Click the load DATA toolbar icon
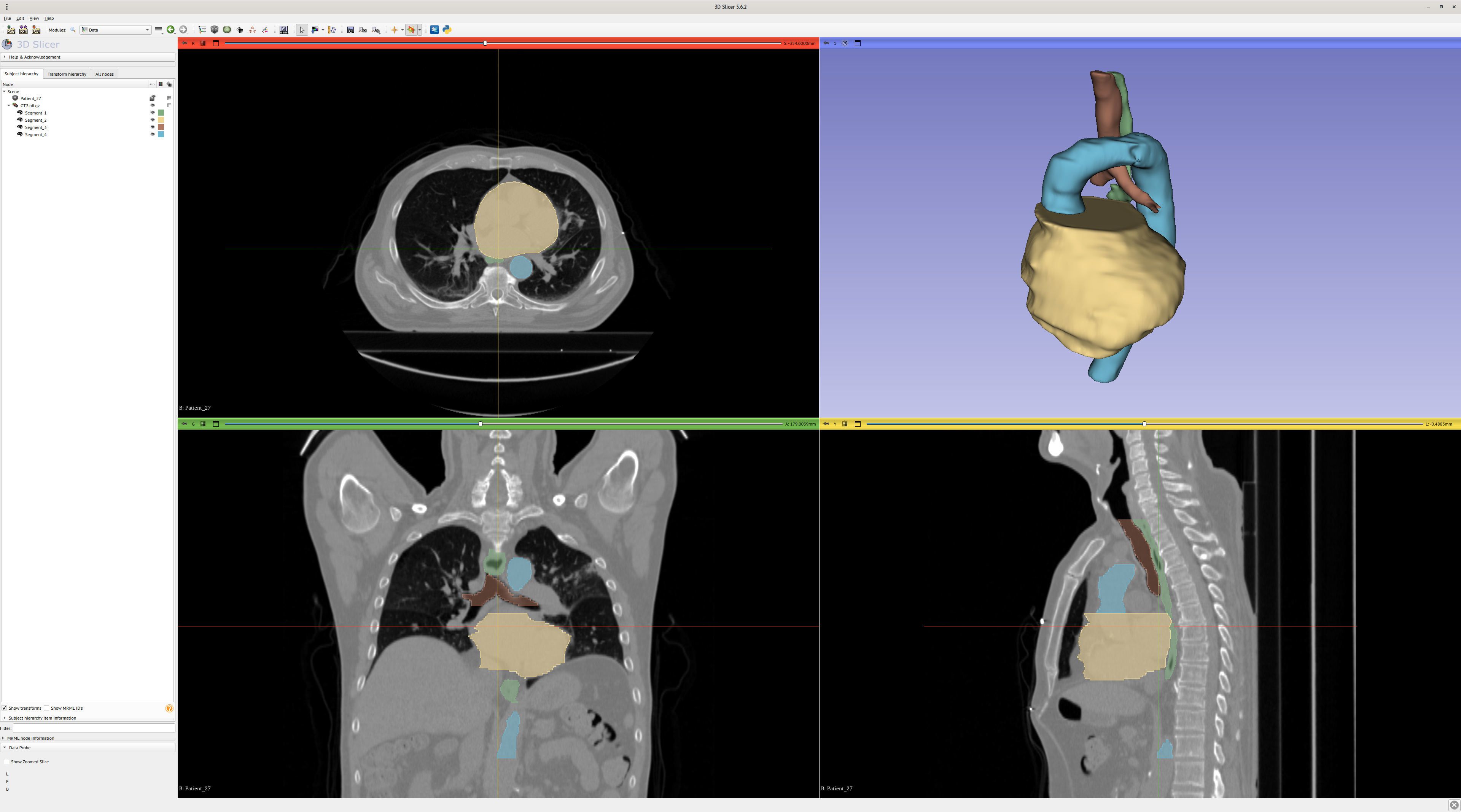 coord(10,30)
